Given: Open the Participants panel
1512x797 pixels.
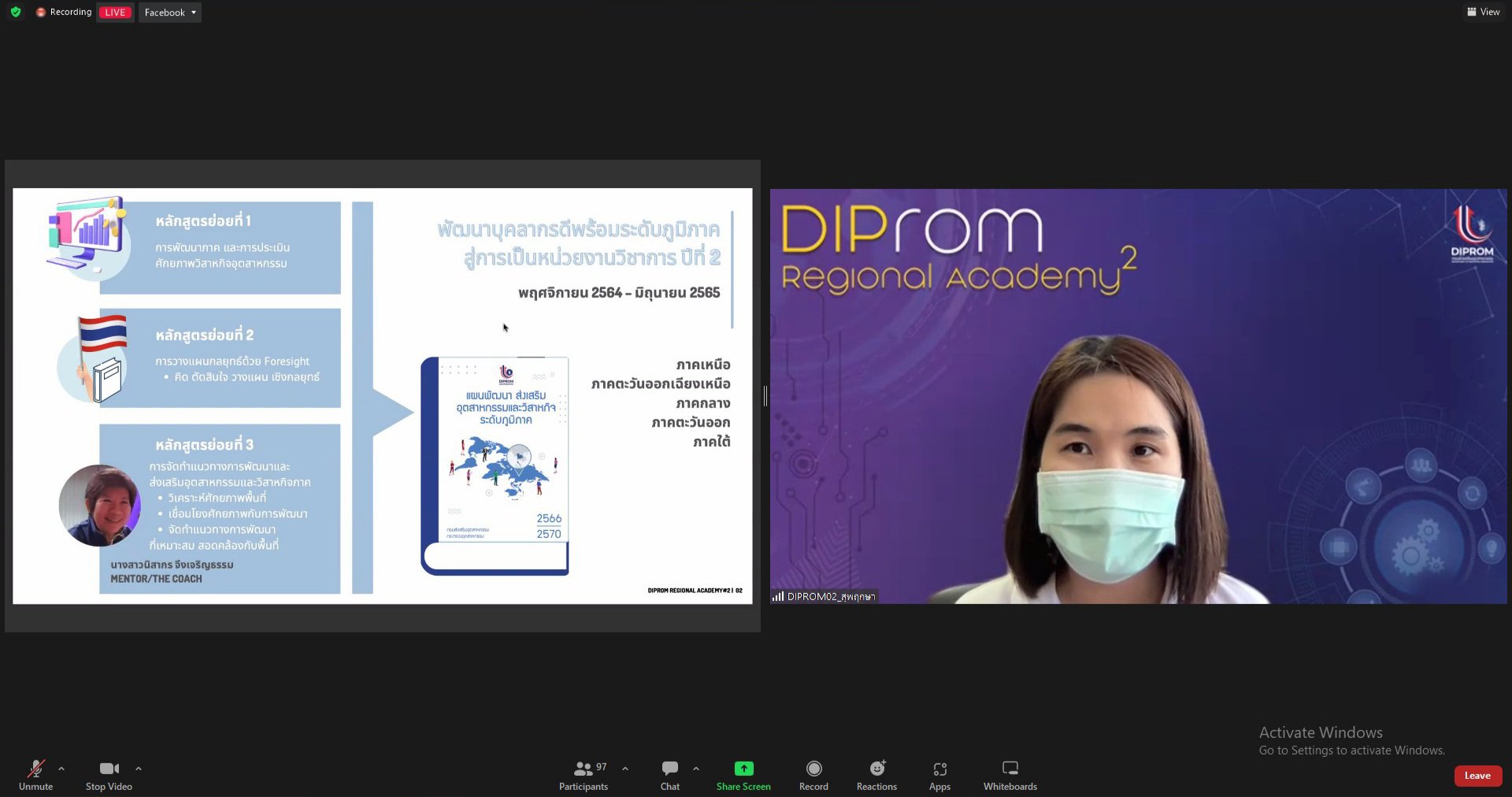Looking at the screenshot, I should pos(583,775).
